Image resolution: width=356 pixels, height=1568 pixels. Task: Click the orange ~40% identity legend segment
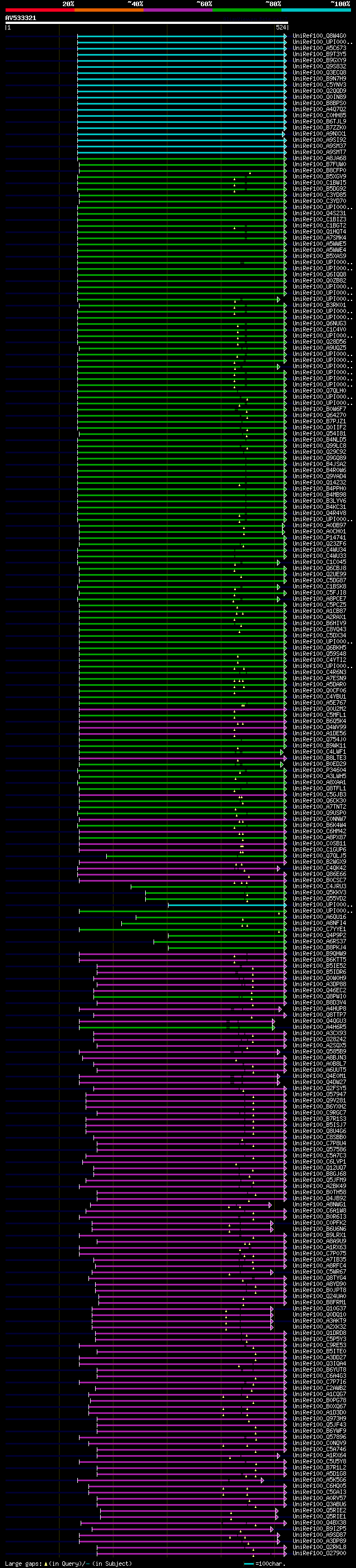(109, 10)
